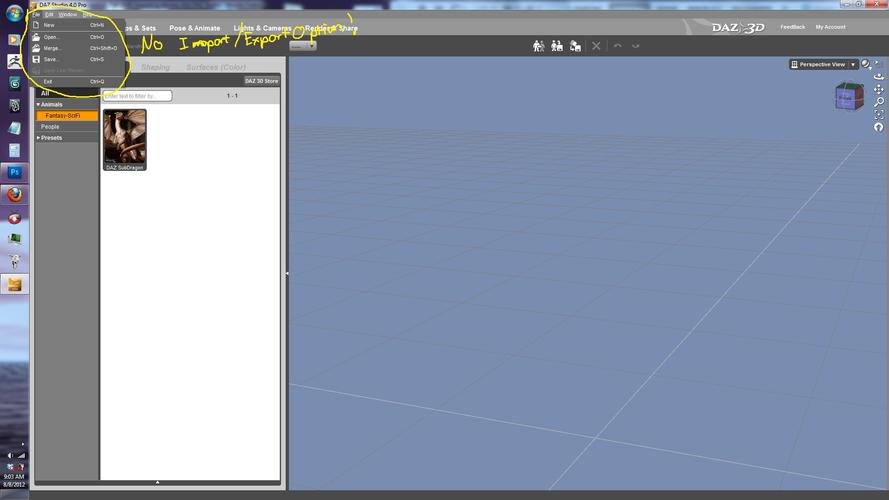Choose Save... from the File menu

click(x=78, y=59)
